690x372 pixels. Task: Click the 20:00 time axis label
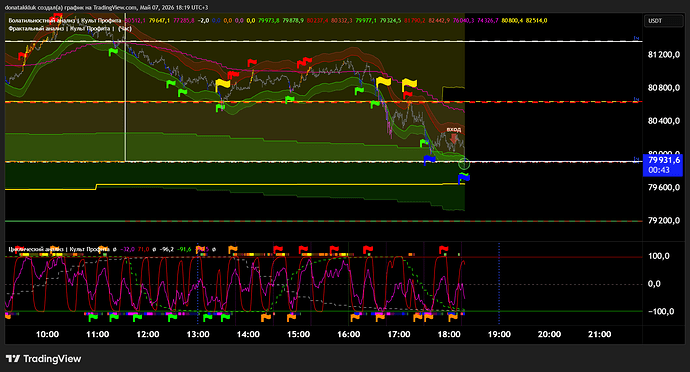[x=549, y=335]
